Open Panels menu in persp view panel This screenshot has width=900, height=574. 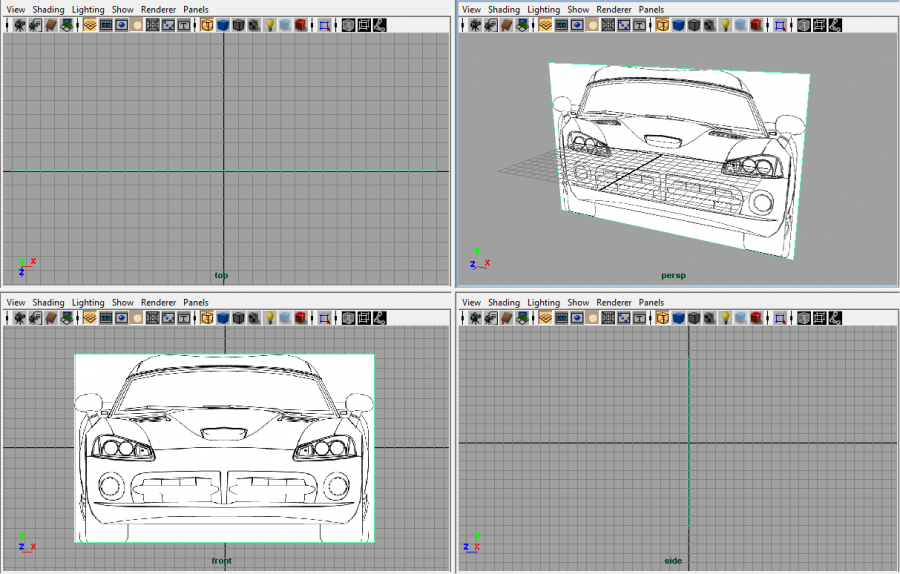pos(651,9)
